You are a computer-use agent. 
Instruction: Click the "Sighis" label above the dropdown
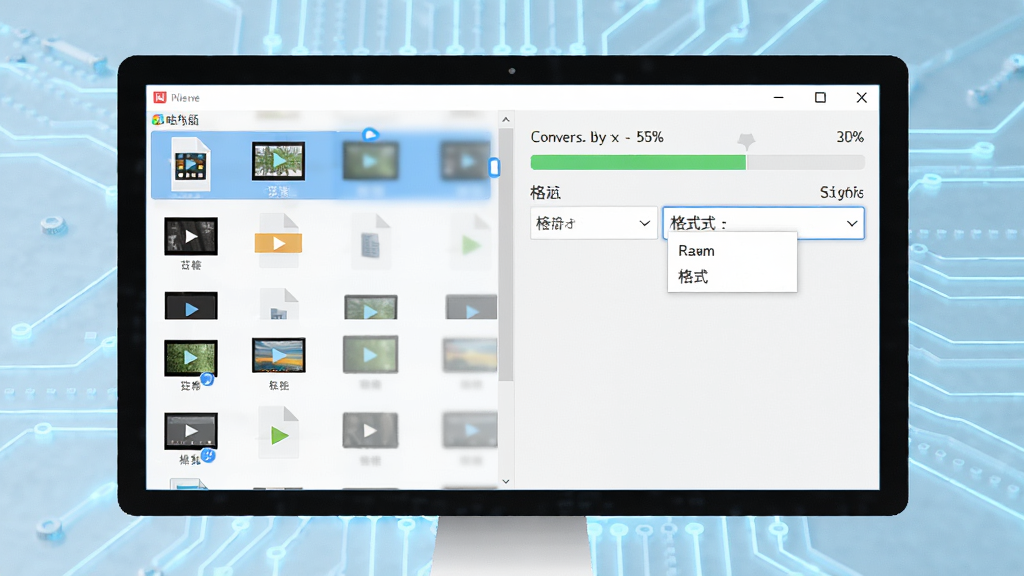pyautogui.click(x=842, y=193)
